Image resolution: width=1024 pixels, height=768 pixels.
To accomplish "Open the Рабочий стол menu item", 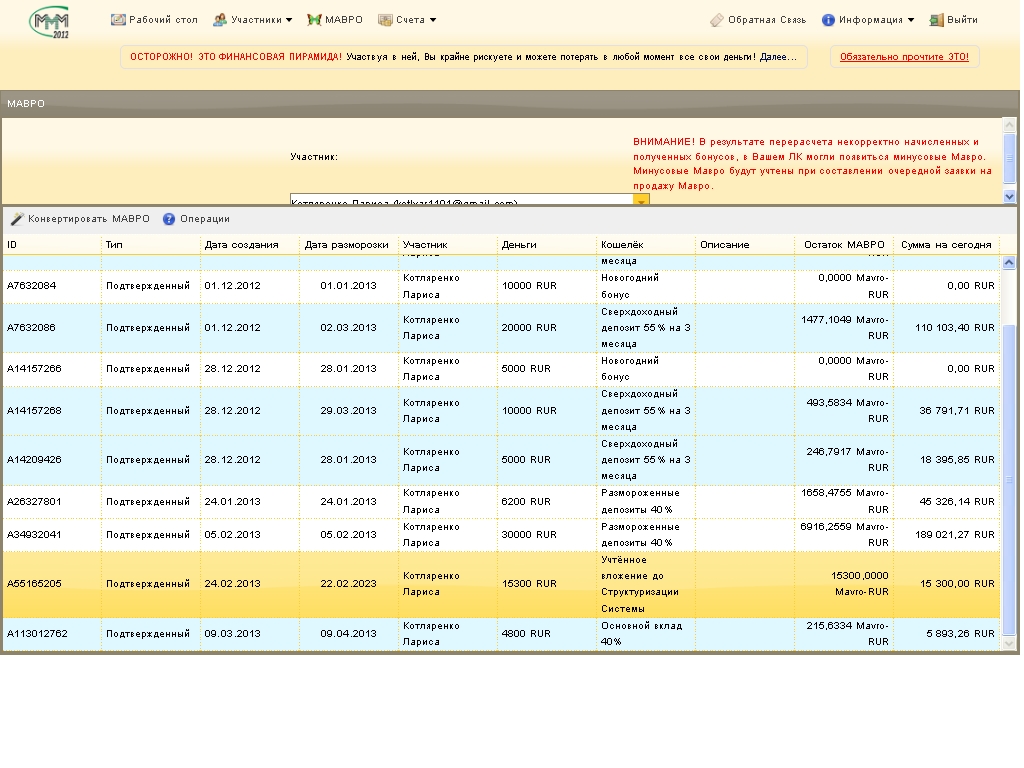I will pyautogui.click(x=155, y=20).
